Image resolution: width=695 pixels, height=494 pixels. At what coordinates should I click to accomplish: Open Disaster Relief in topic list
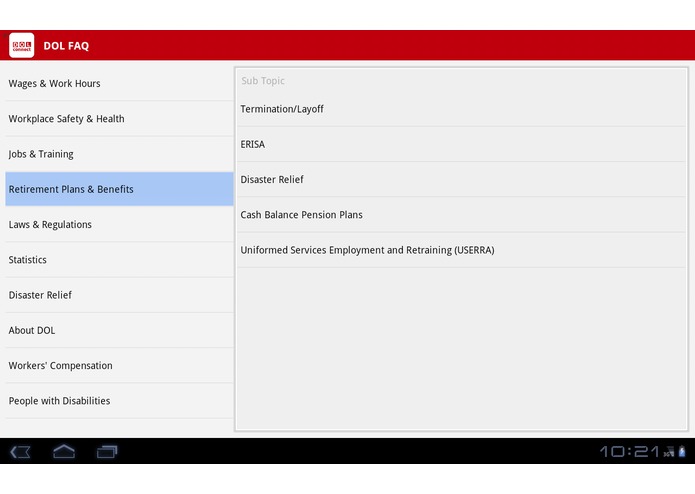click(119, 295)
